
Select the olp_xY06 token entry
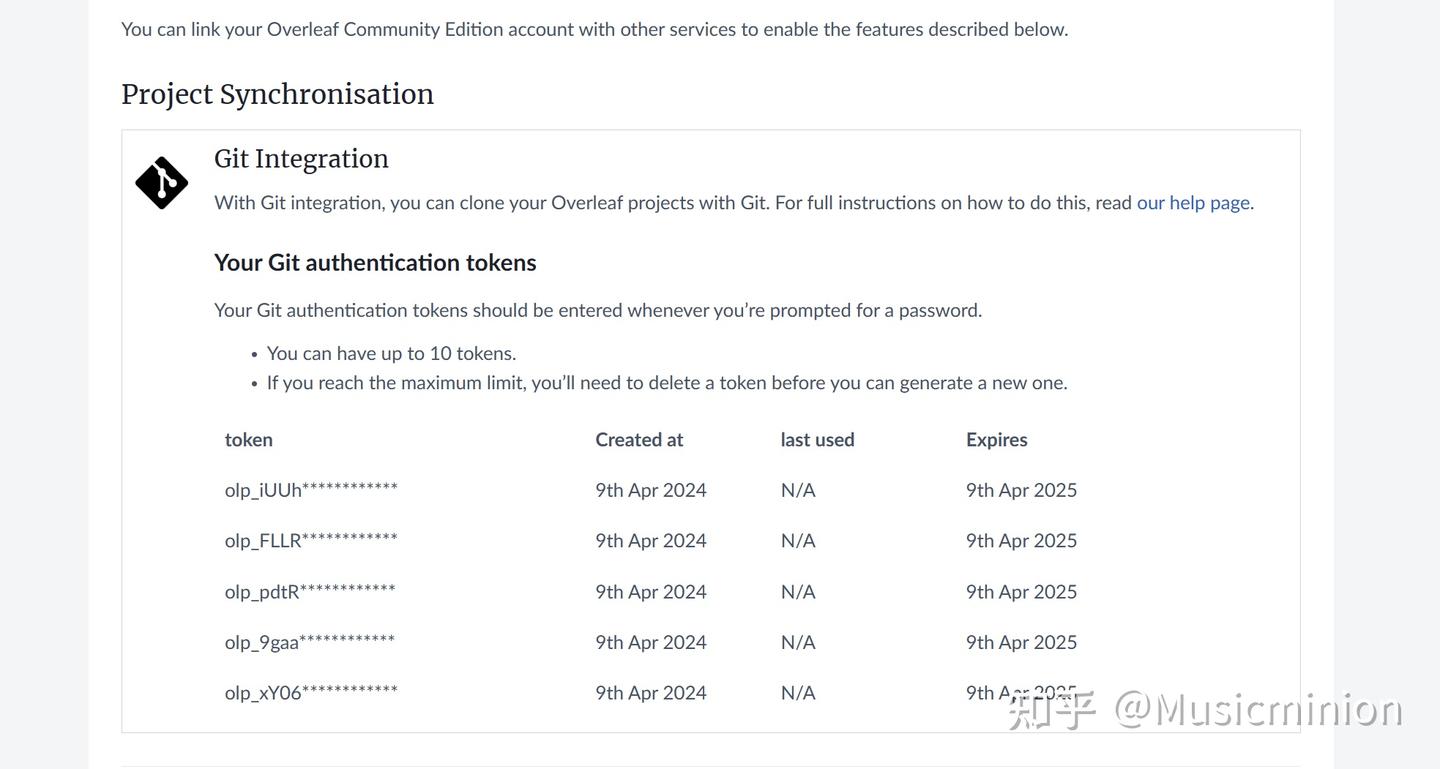pos(311,693)
